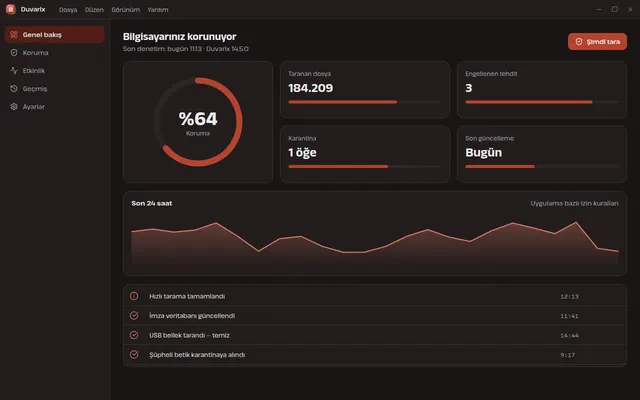Click check icon beside İmza veritabanı güncellendi
This screenshot has height=400, width=640.
pyautogui.click(x=134, y=316)
